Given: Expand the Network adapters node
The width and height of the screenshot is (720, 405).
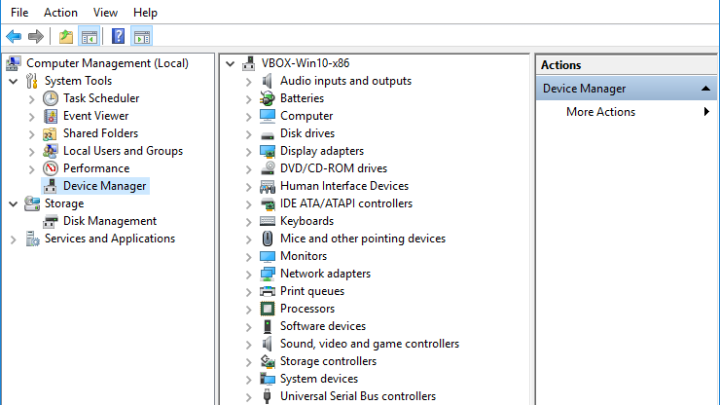Looking at the screenshot, I should pyautogui.click(x=248, y=275).
